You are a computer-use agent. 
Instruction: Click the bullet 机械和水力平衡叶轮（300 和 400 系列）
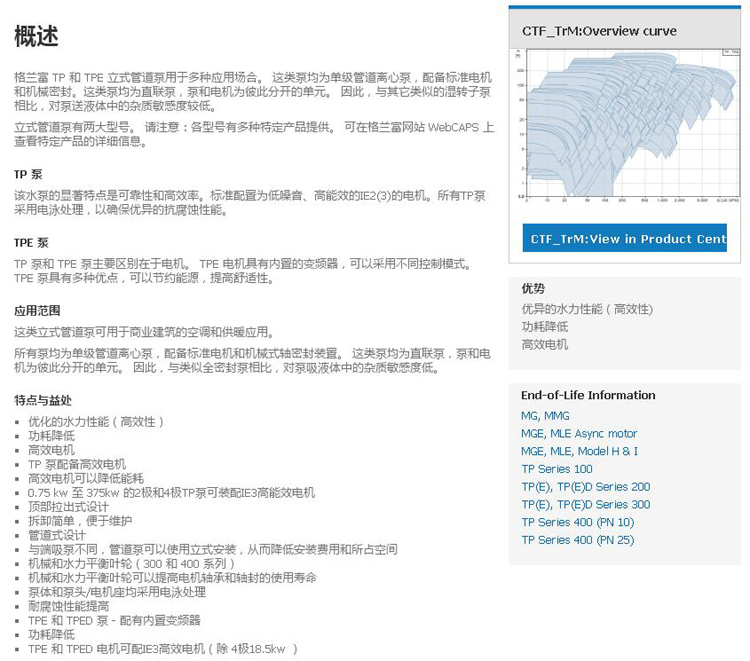[132, 563]
